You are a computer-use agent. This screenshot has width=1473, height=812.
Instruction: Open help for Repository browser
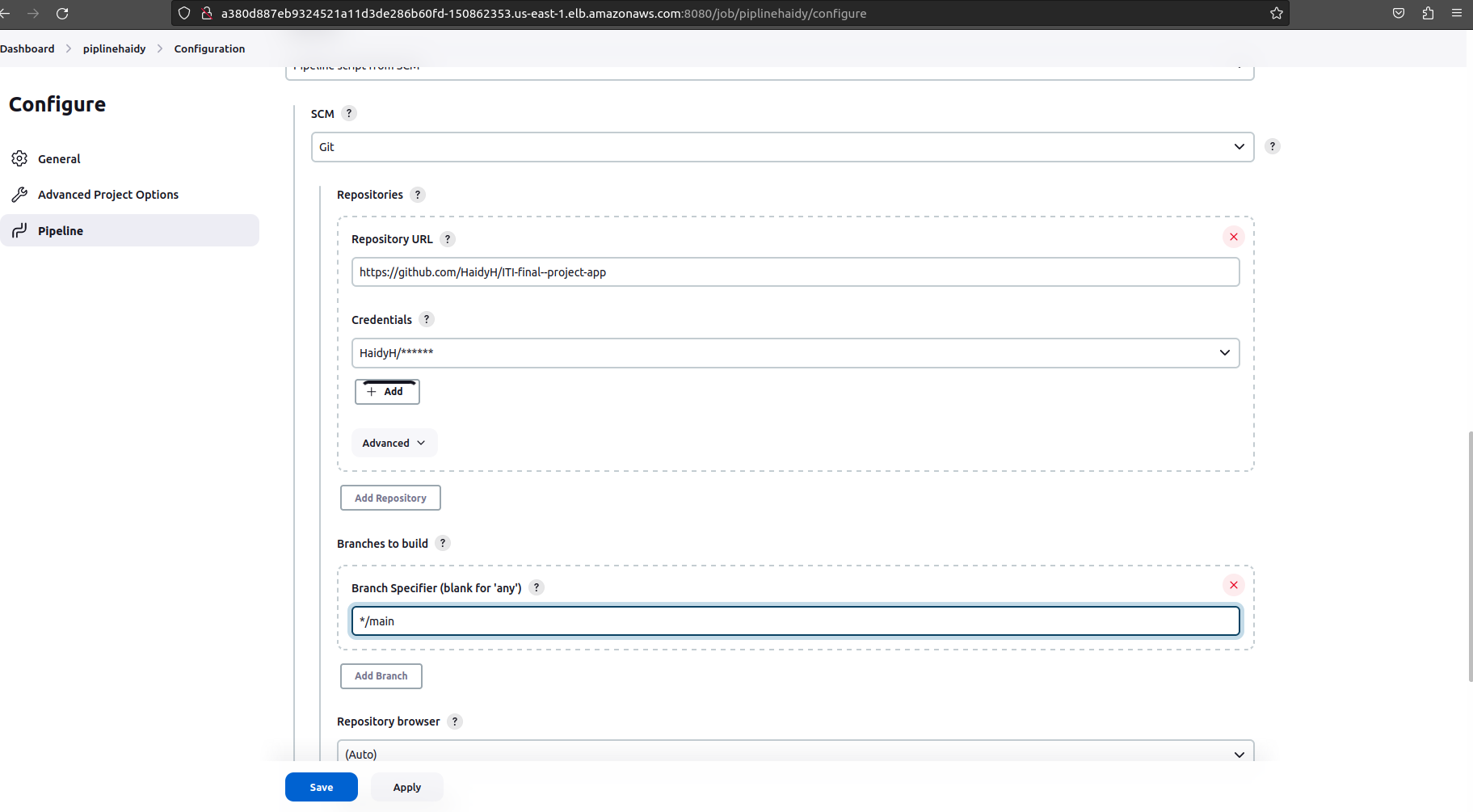click(455, 722)
